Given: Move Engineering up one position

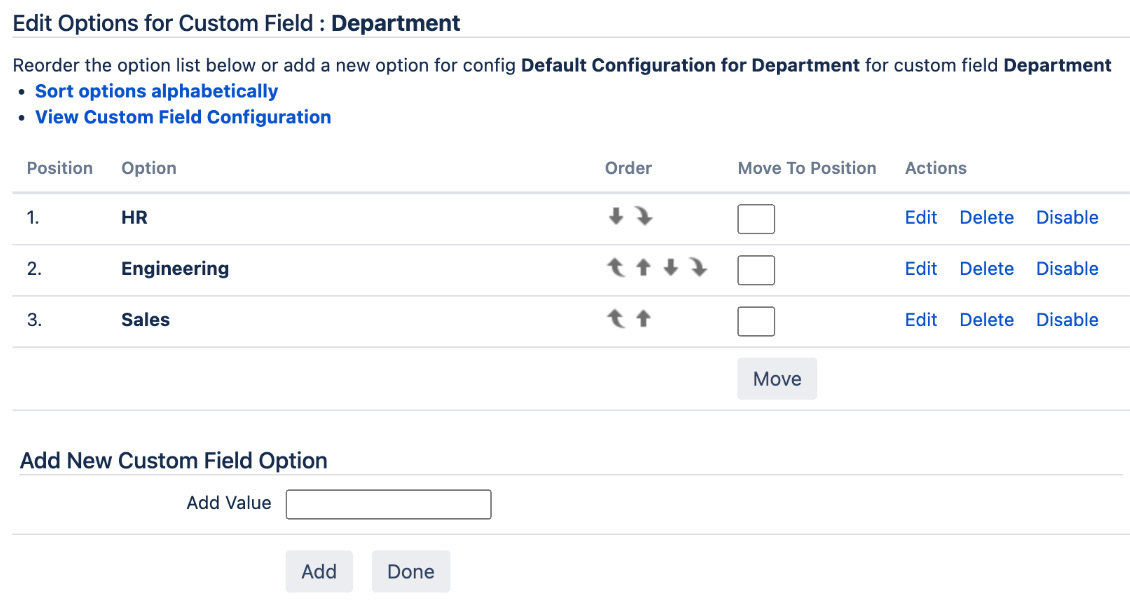Looking at the screenshot, I should [x=641, y=269].
